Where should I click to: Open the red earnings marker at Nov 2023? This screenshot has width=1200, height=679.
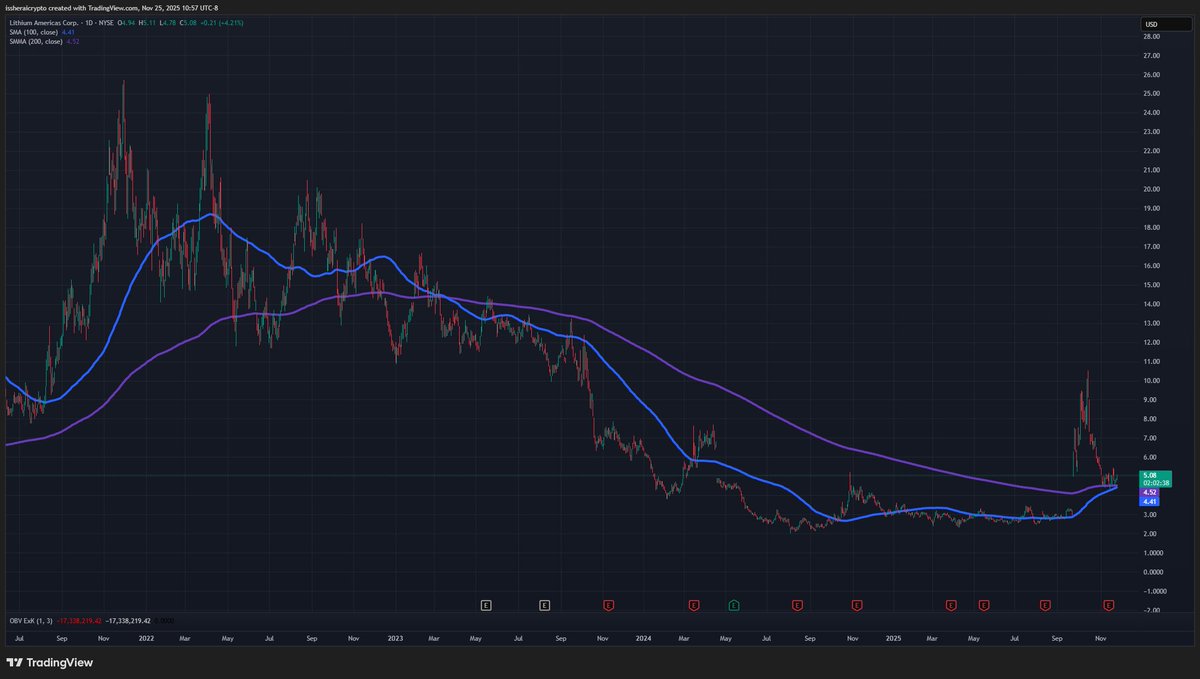[608, 605]
